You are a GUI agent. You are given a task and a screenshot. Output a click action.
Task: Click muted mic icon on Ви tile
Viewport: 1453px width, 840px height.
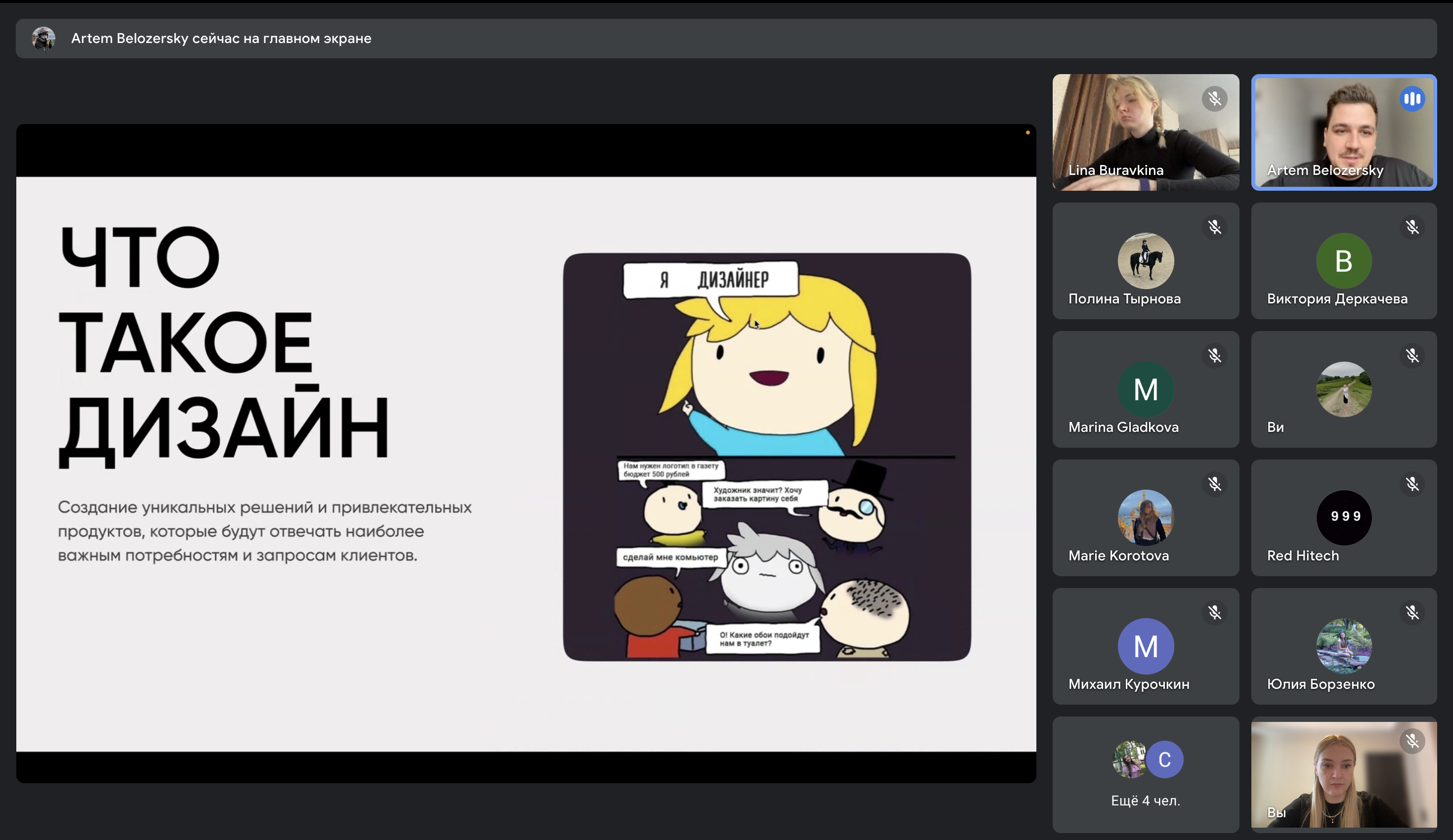(x=1412, y=356)
